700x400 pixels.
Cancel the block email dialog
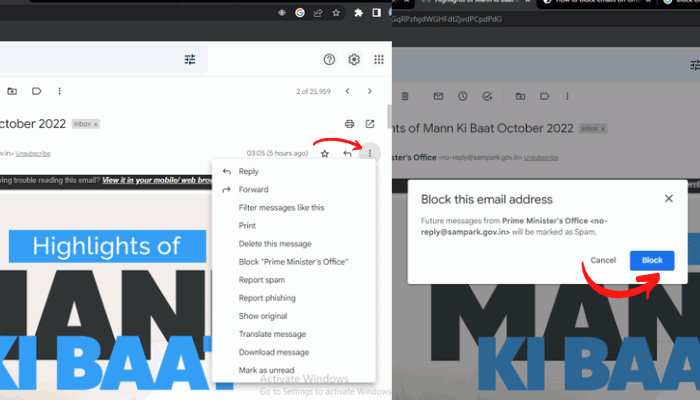pyautogui.click(x=603, y=260)
